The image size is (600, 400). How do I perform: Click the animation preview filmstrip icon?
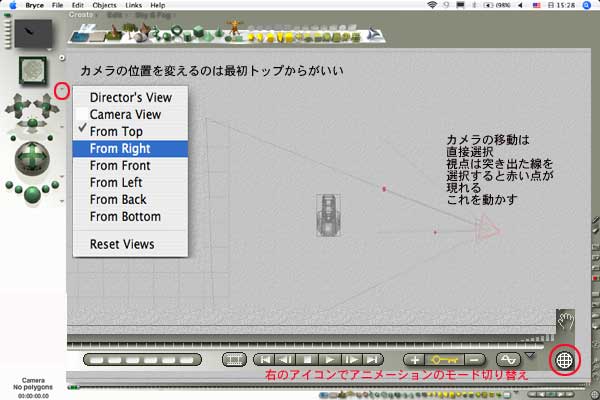[x=234, y=360]
